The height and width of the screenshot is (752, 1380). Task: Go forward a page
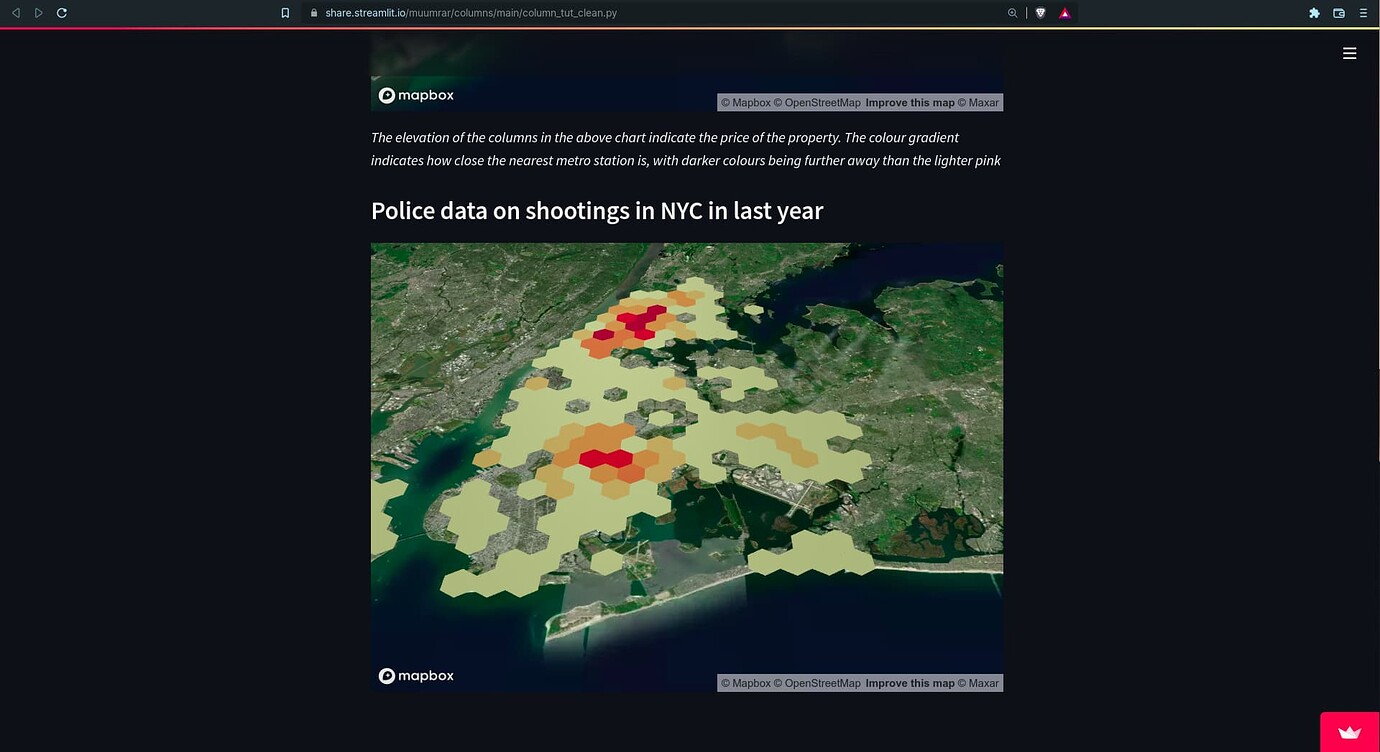tap(38, 13)
